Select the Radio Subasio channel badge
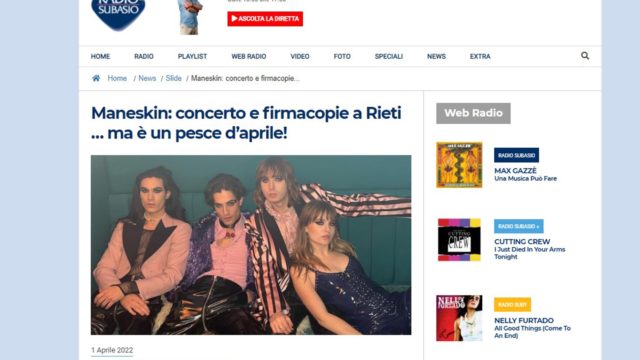Image resolution: width=640 pixels, height=360 pixels. 516,155
